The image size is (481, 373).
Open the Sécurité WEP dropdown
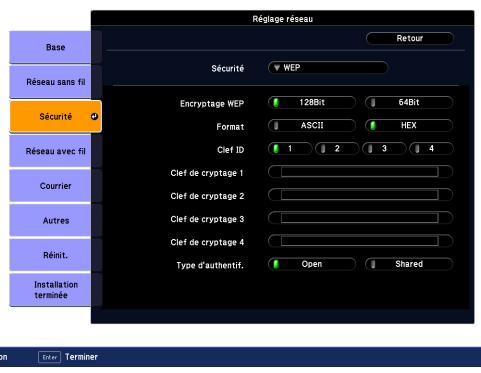tap(328, 68)
